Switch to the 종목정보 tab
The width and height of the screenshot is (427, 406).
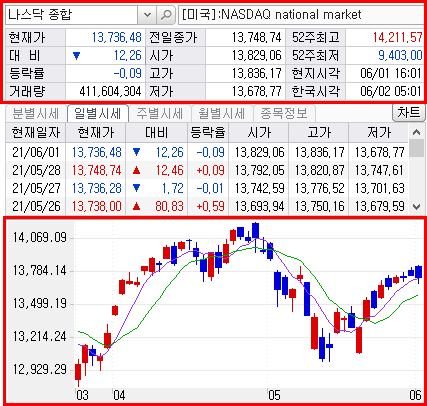[x=284, y=114]
